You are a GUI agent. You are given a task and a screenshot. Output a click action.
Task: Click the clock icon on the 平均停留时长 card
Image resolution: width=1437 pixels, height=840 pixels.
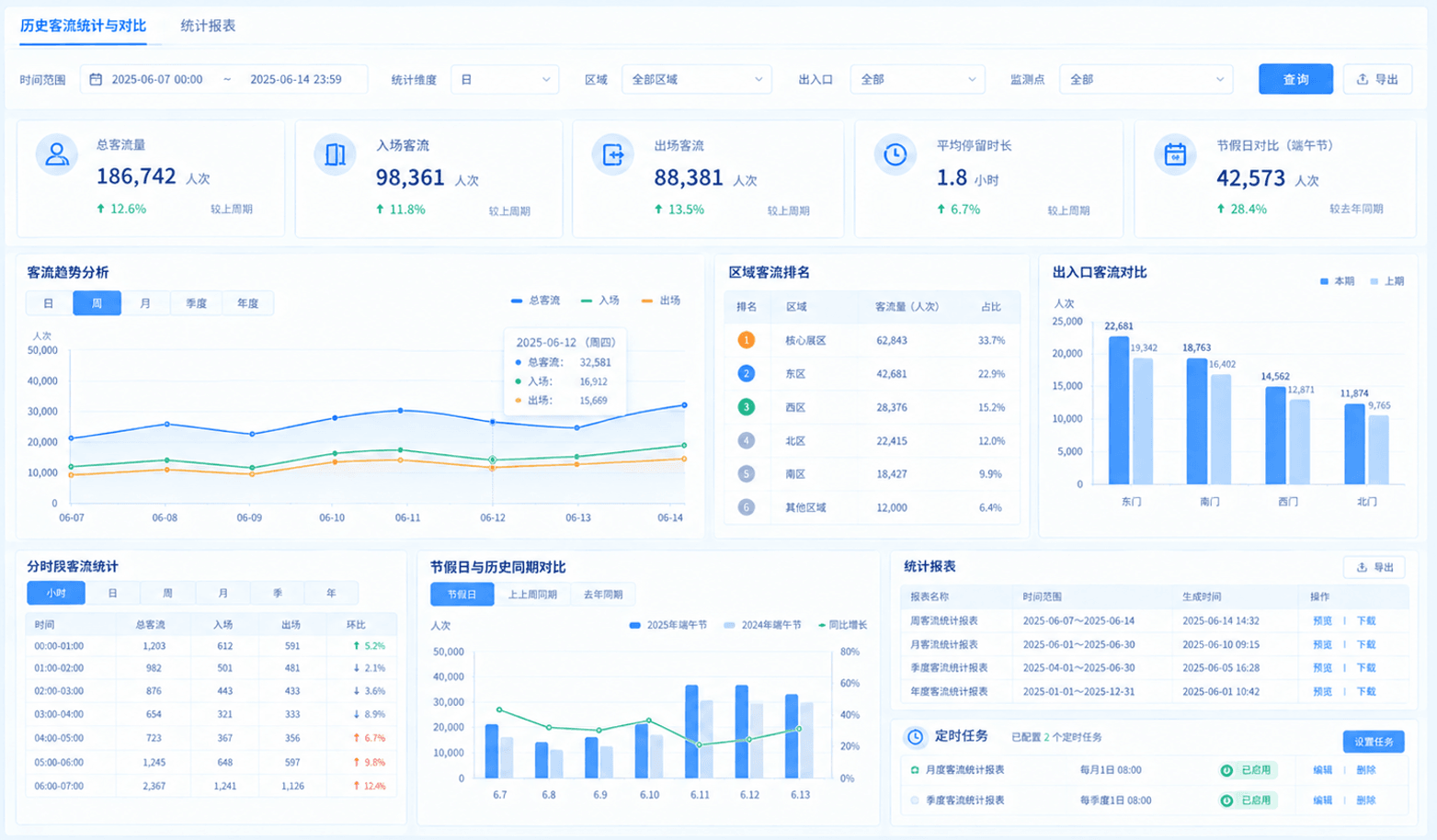tap(895, 154)
